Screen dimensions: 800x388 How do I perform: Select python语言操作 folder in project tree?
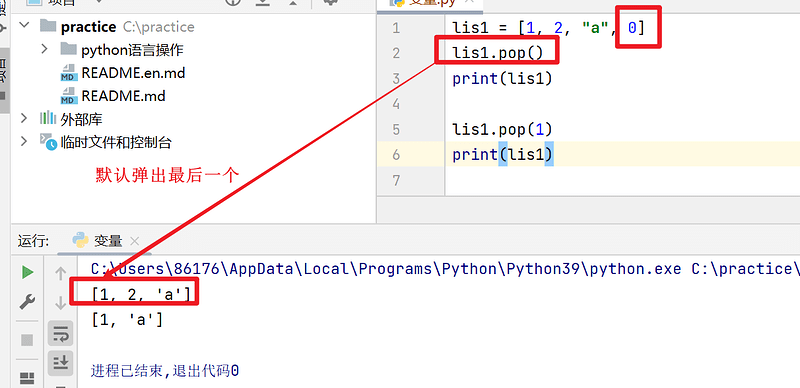pyautogui.click(x=132, y=50)
